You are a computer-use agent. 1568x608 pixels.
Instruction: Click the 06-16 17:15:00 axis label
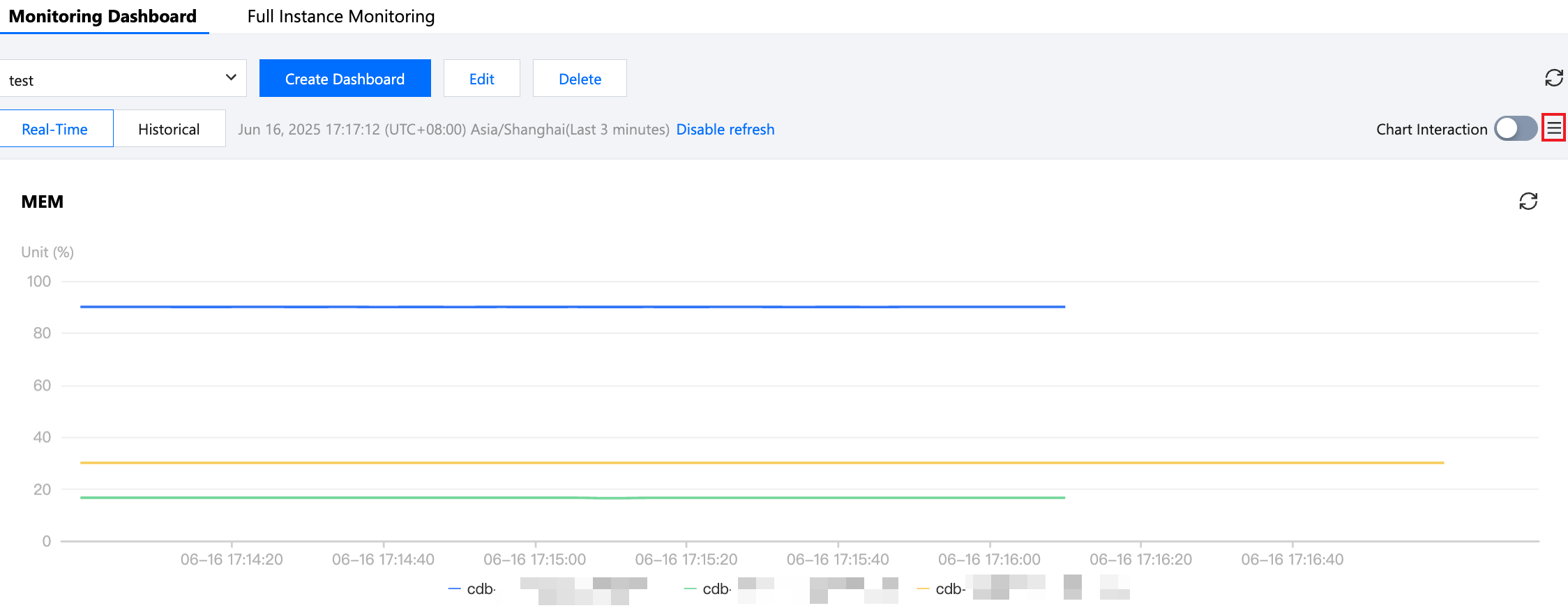pyautogui.click(x=534, y=559)
